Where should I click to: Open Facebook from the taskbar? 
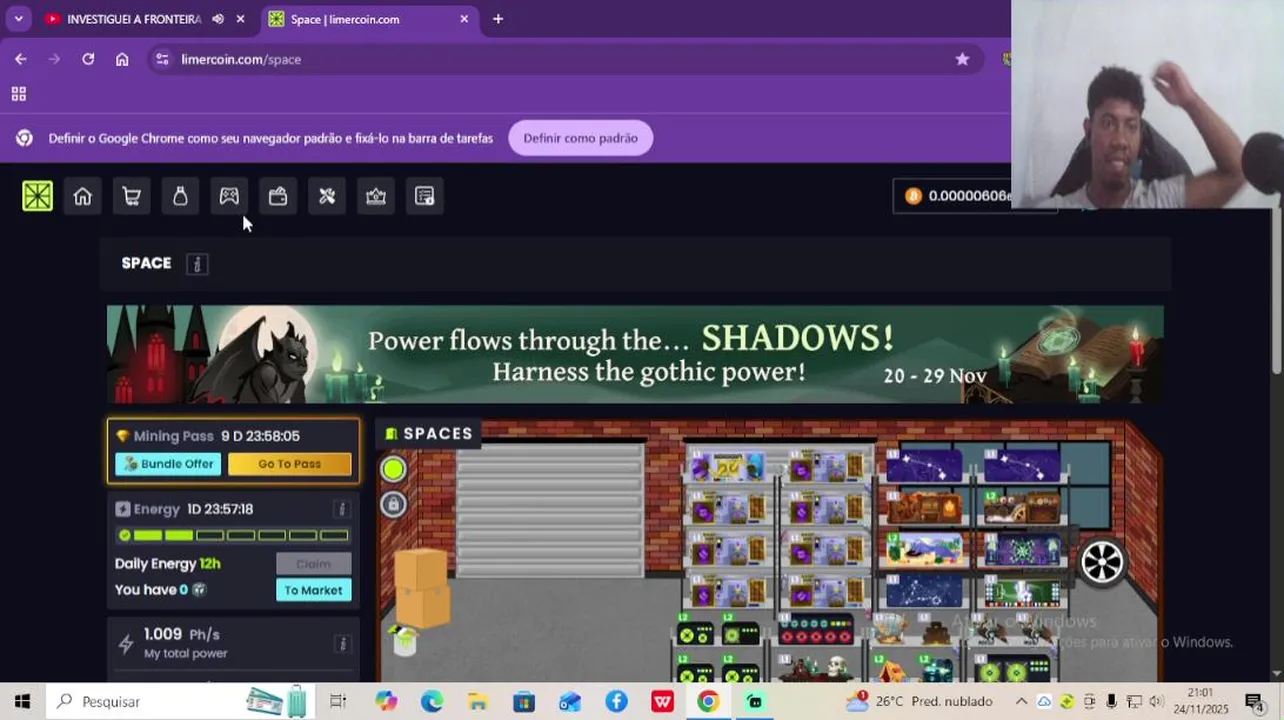click(x=616, y=701)
